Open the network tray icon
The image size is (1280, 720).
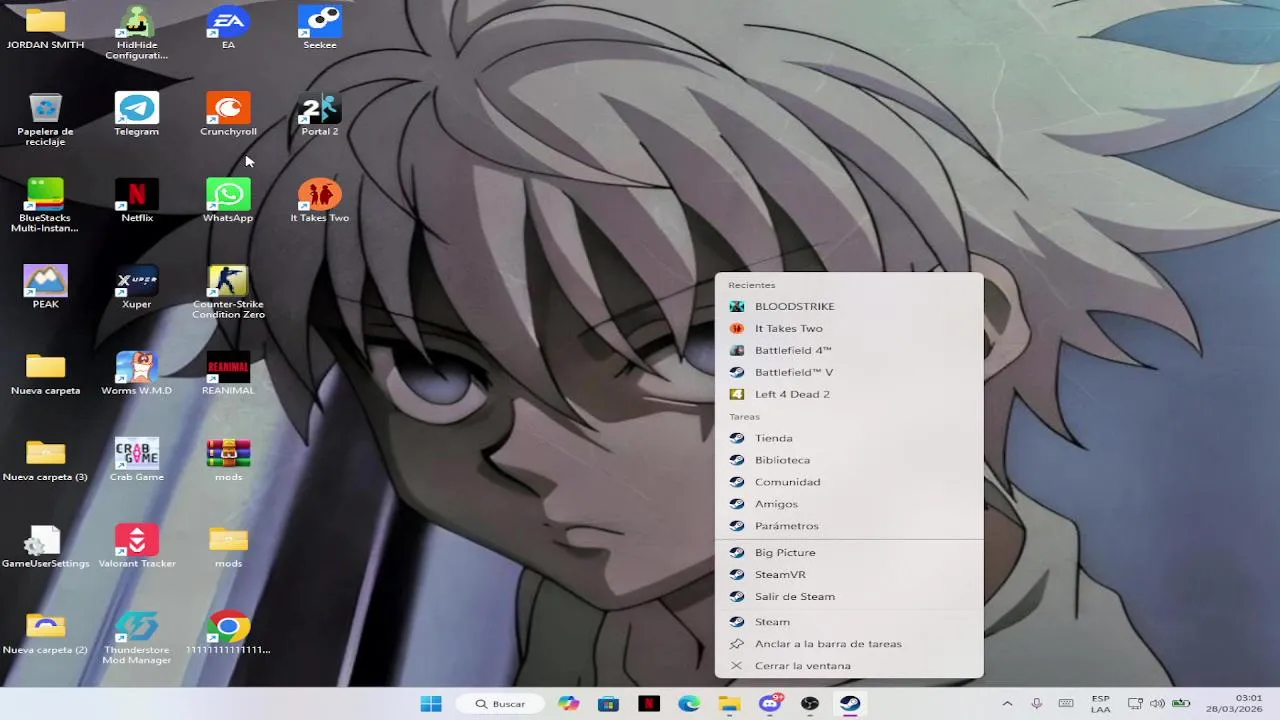pos(1135,704)
